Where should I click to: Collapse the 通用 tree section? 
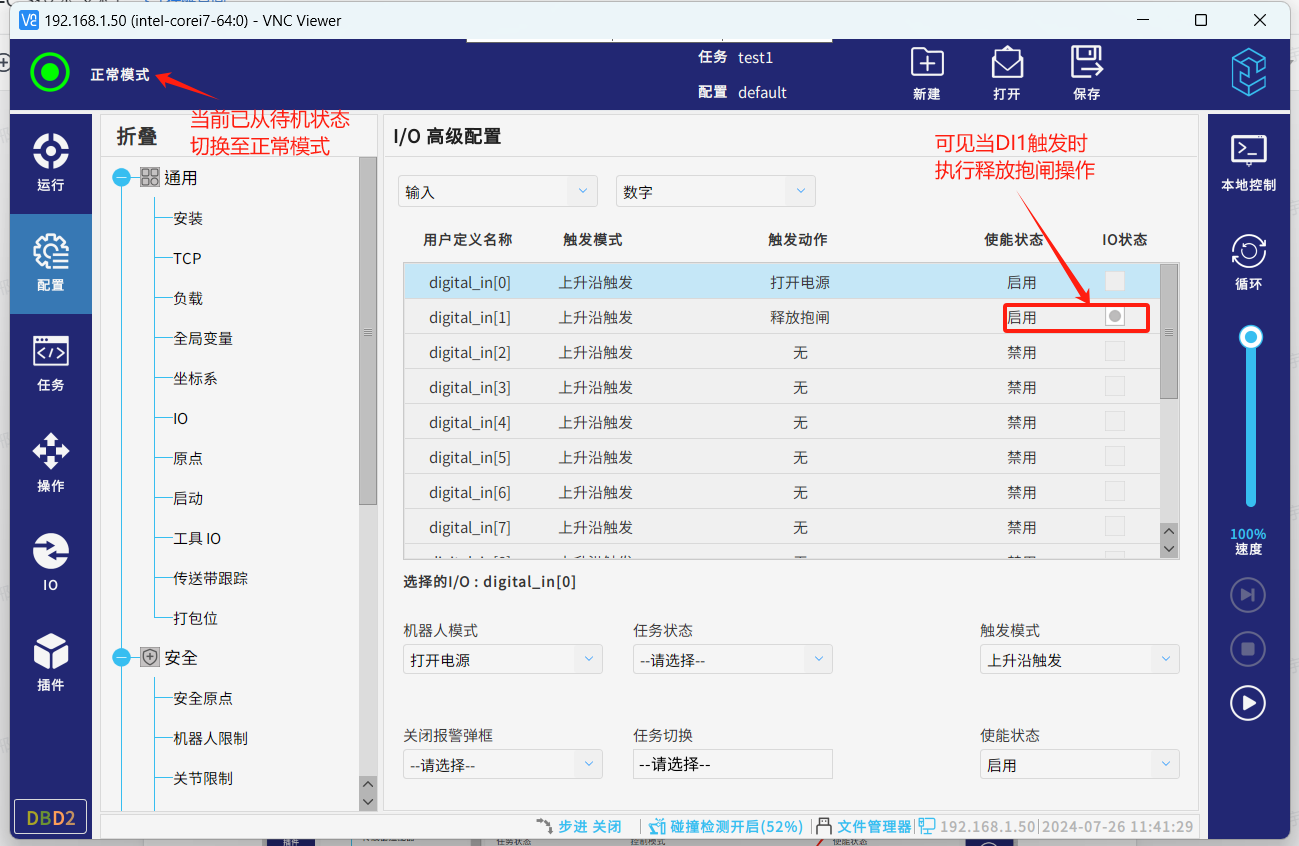click(x=122, y=178)
